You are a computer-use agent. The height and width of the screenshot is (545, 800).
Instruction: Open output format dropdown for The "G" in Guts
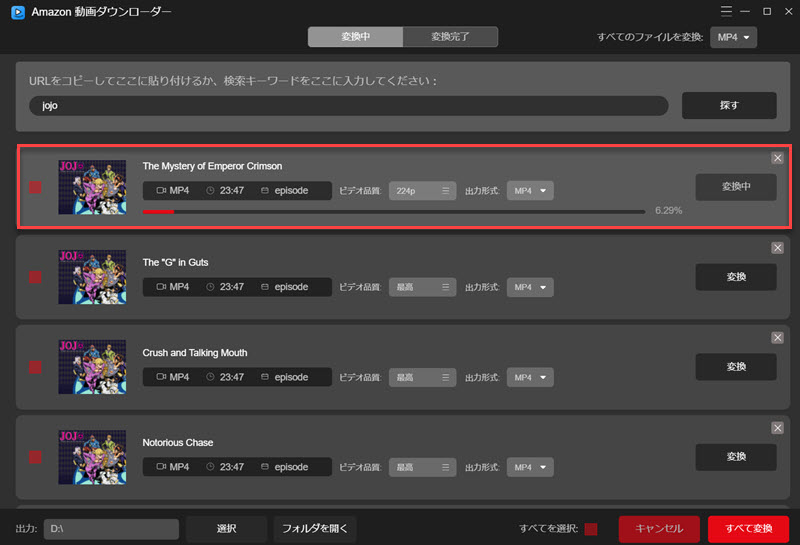click(x=530, y=287)
